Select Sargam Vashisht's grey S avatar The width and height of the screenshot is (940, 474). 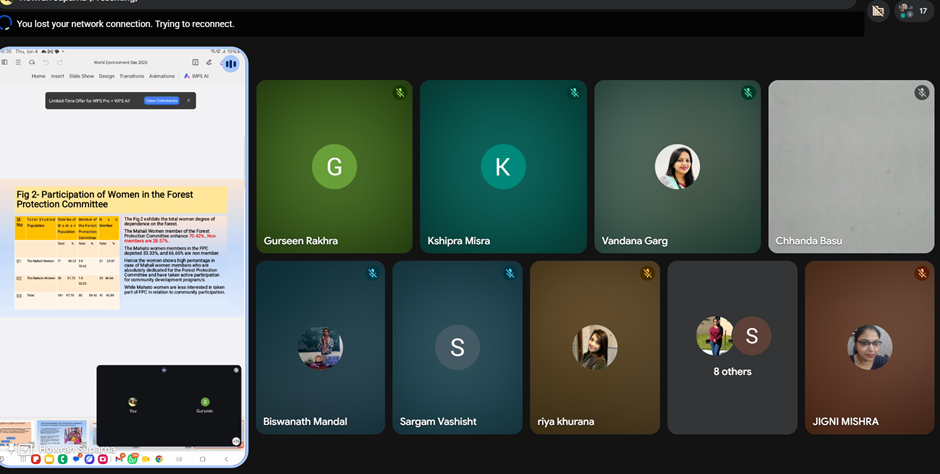click(457, 348)
